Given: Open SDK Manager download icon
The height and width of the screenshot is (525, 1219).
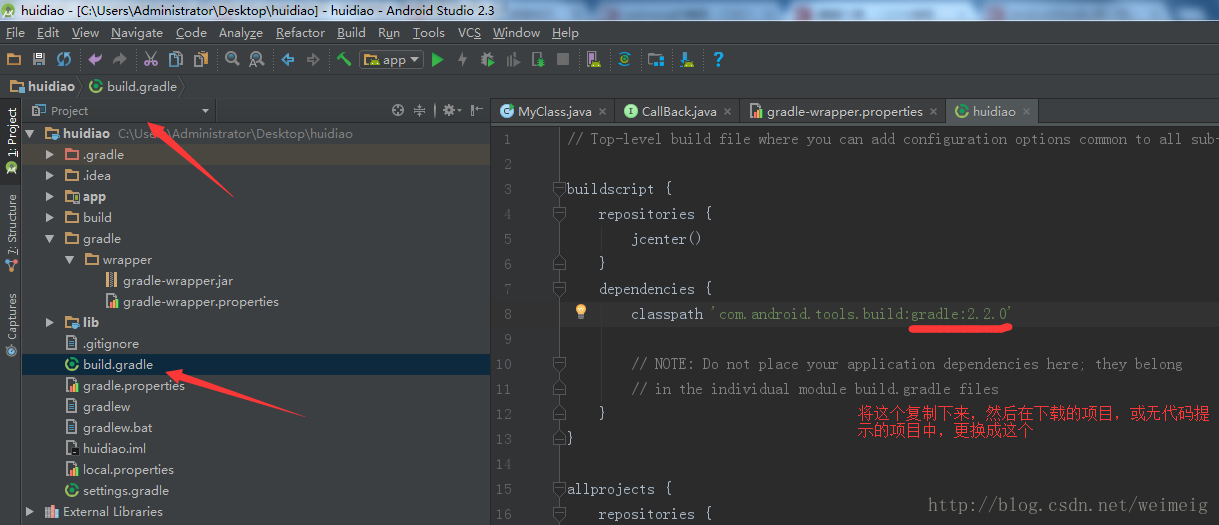Looking at the screenshot, I should (x=687, y=60).
